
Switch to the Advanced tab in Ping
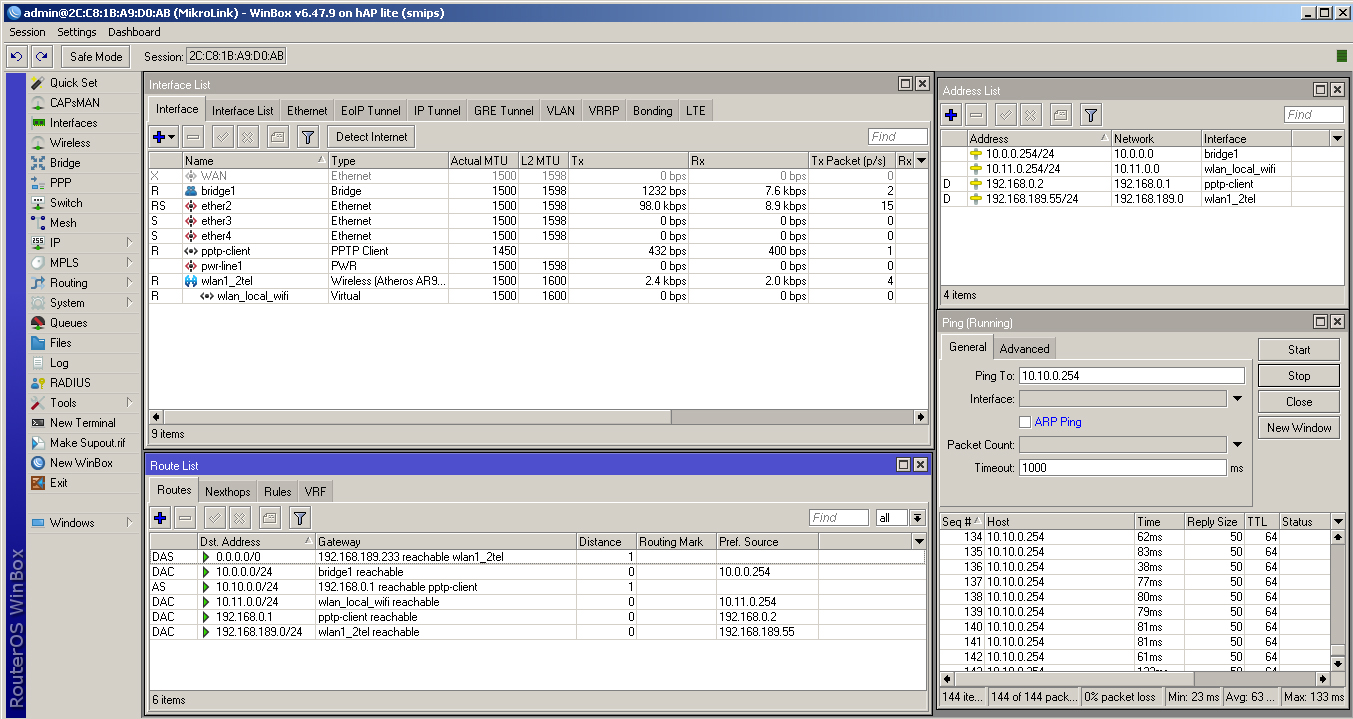[x=1025, y=349]
